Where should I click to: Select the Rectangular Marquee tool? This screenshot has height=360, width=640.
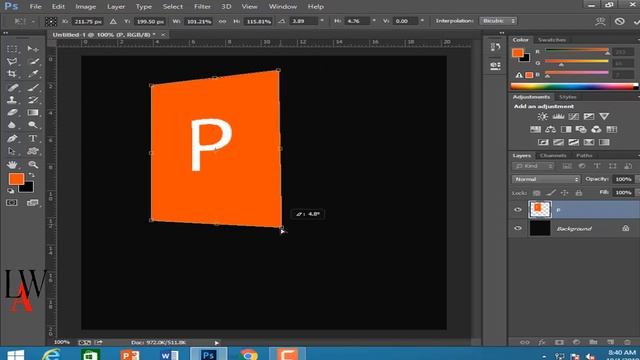(12, 49)
